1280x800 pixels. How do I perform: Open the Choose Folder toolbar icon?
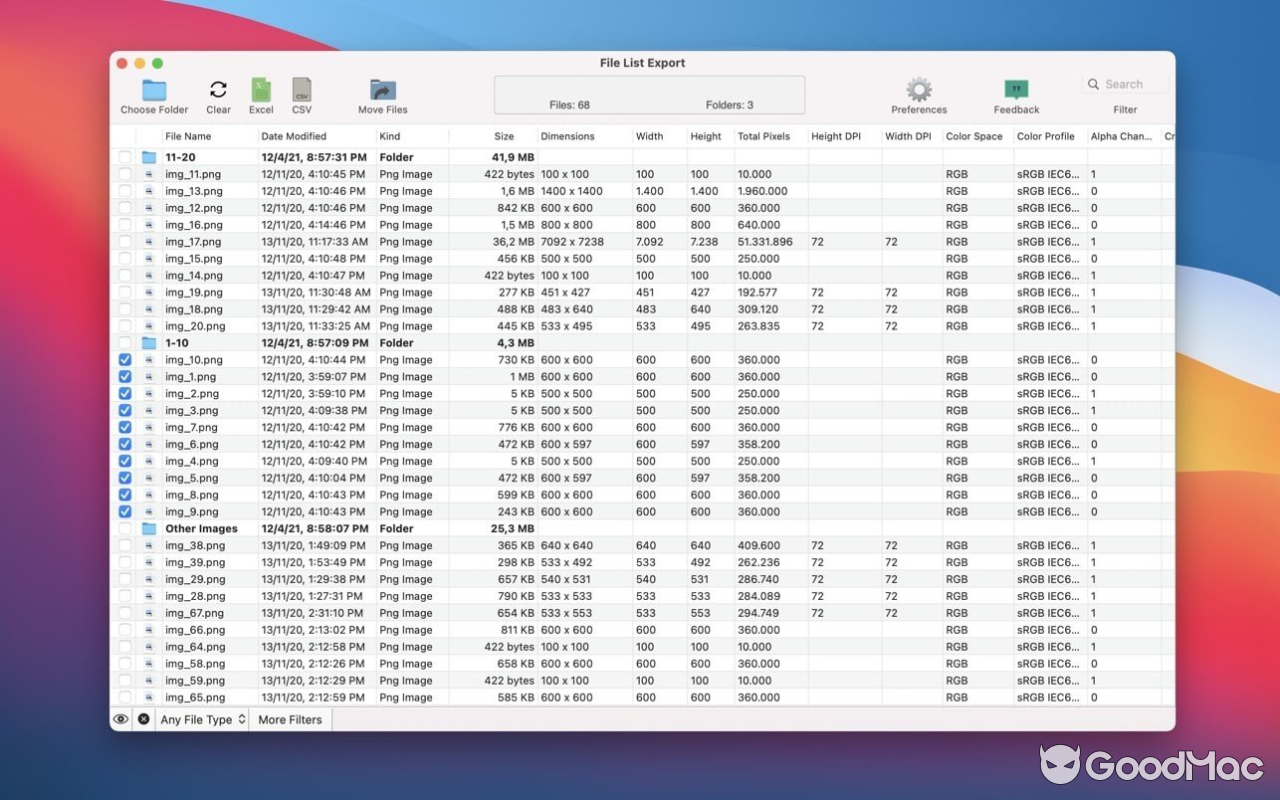152,88
